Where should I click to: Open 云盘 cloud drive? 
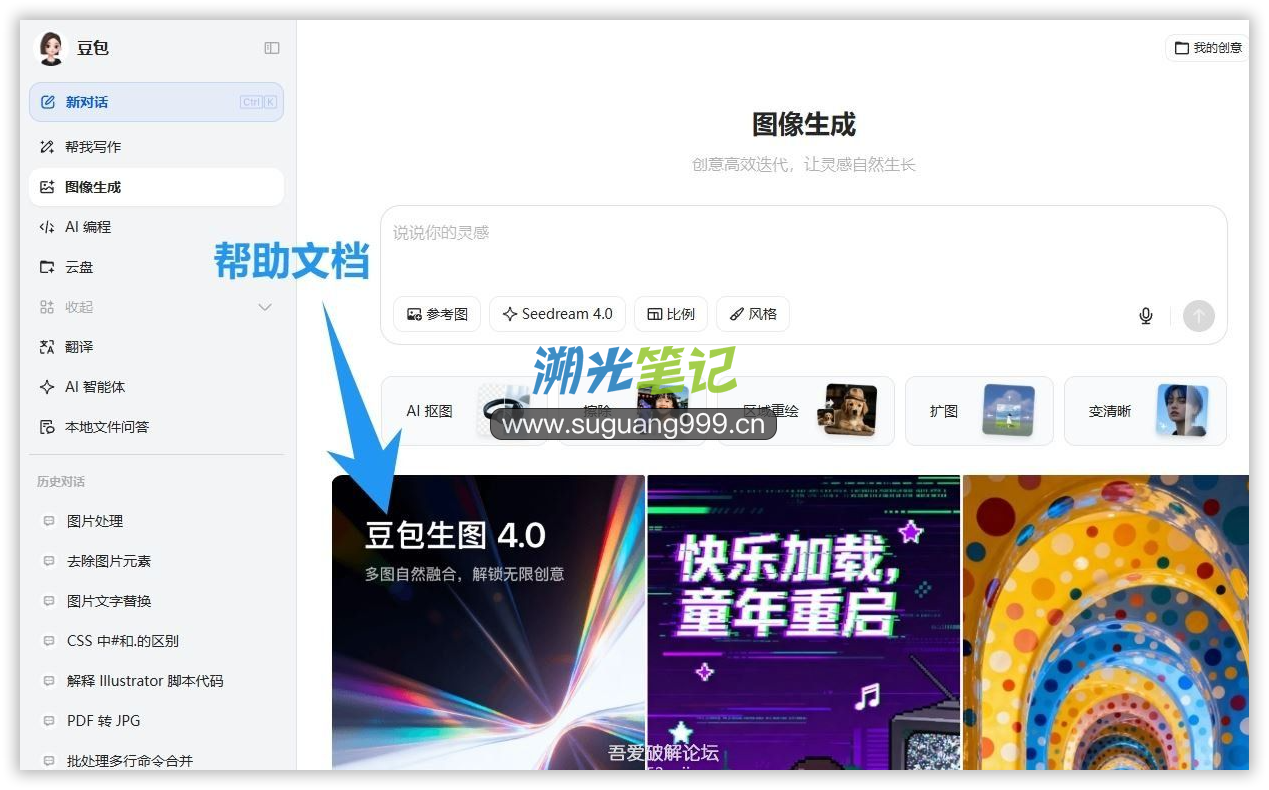tap(79, 267)
